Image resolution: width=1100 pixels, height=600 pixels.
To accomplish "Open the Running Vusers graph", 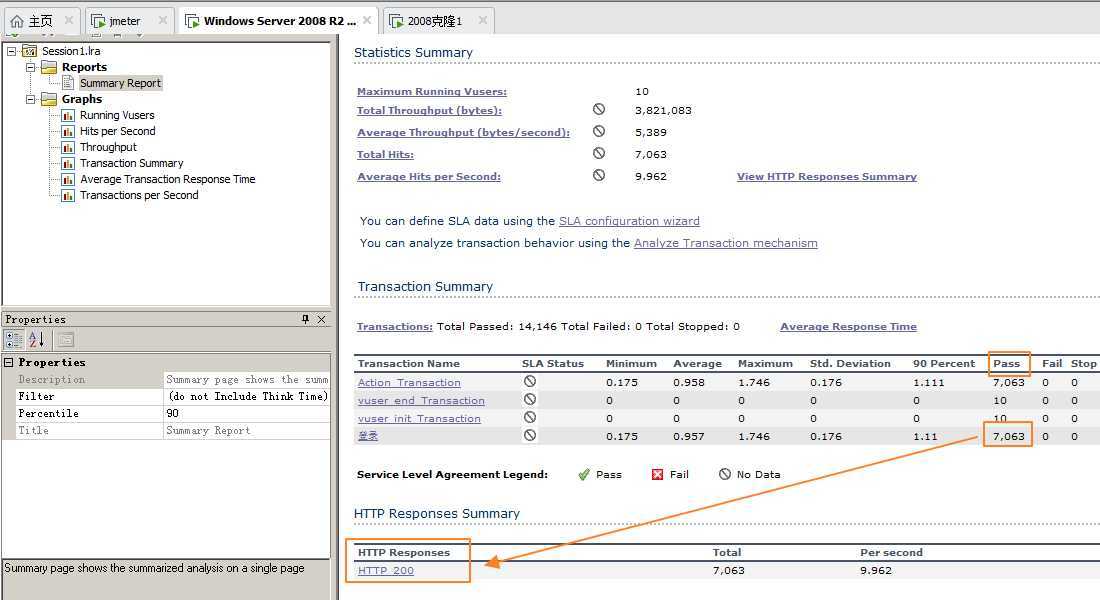I will point(116,115).
